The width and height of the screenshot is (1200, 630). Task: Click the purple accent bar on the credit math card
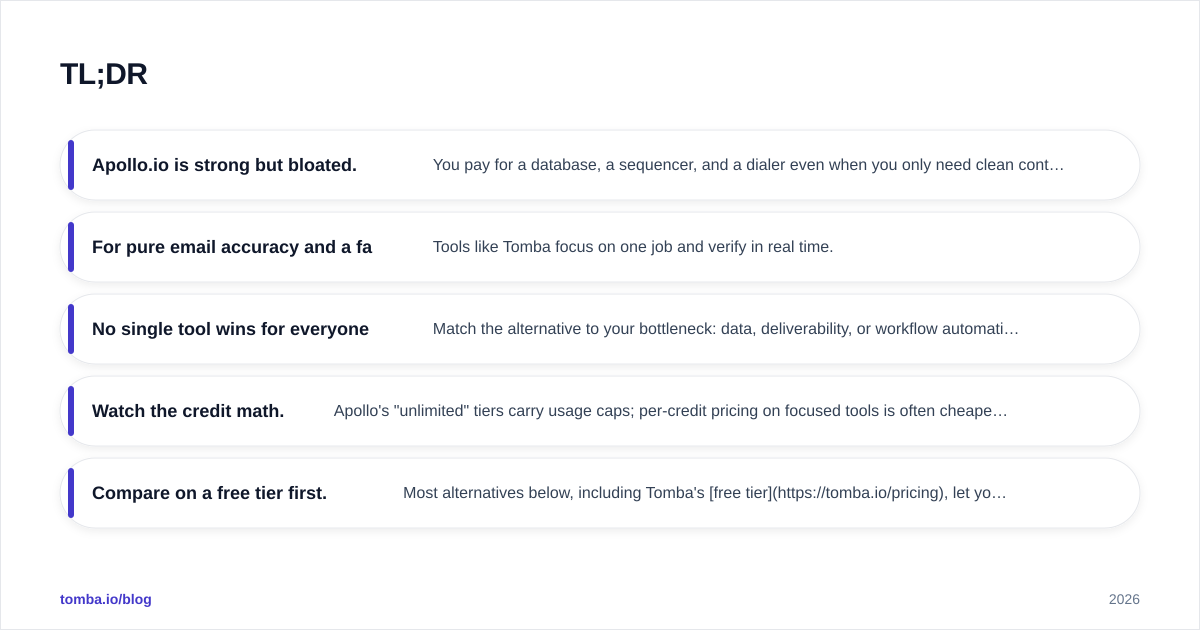[x=71, y=411]
